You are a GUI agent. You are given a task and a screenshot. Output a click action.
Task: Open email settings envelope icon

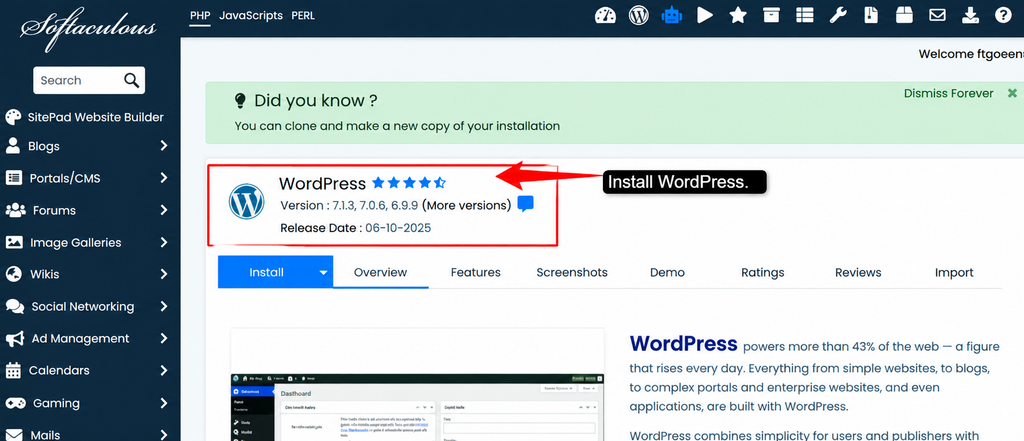point(937,15)
